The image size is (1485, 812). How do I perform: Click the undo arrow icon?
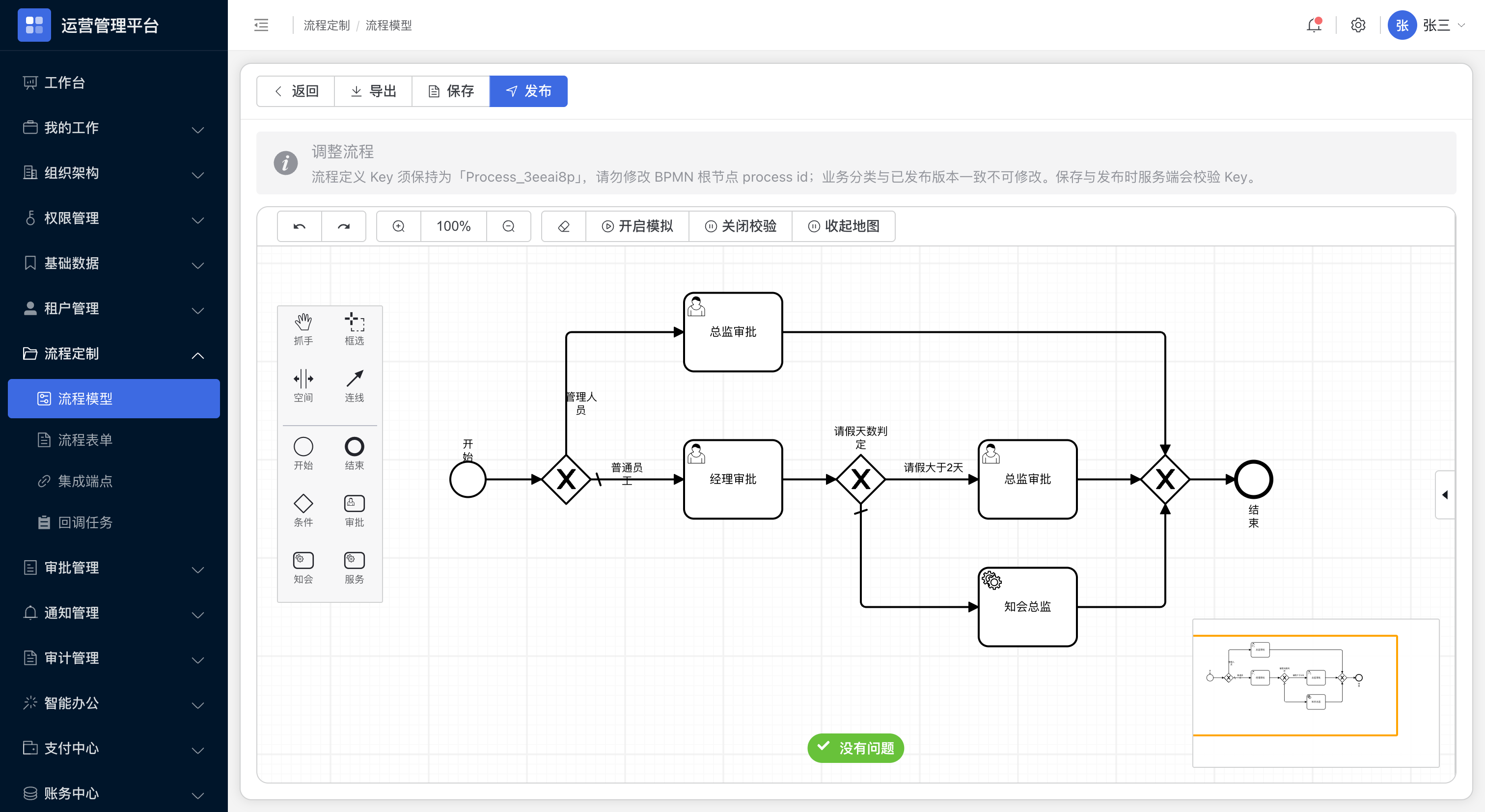tap(299, 226)
